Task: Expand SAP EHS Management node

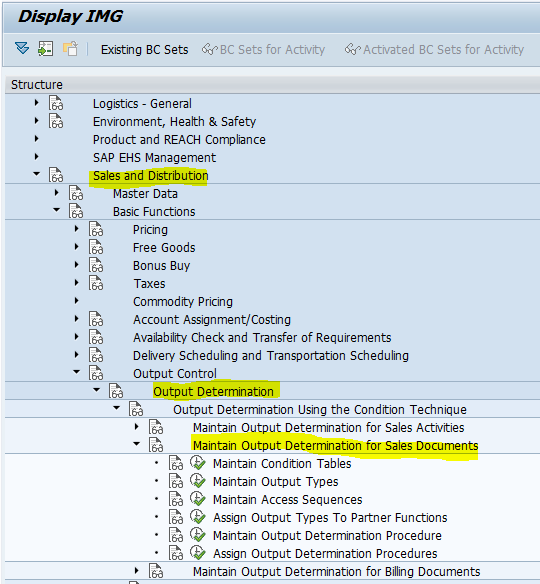Action: pyautogui.click(x=36, y=156)
